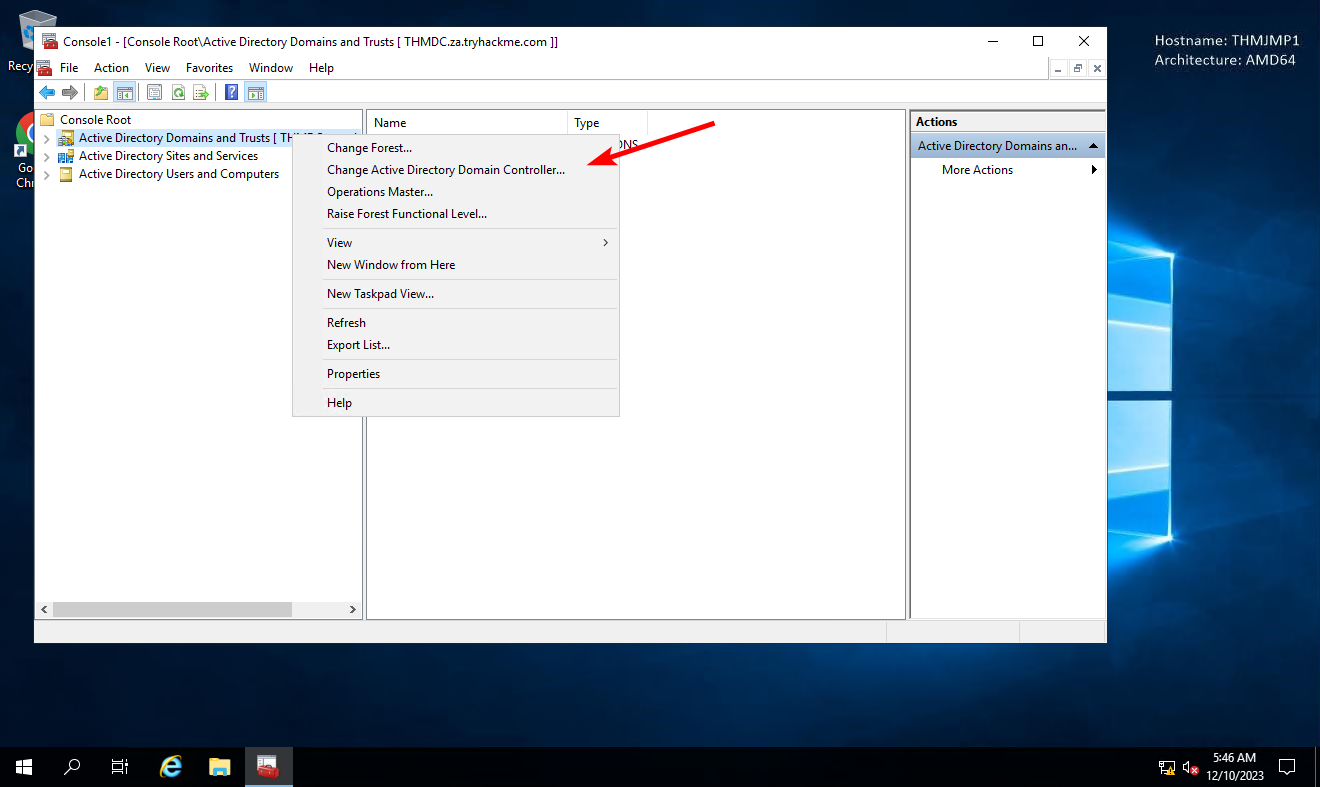Select the Active Directory Sites and Services label
The image size is (1320, 787).
pyautogui.click(x=168, y=156)
